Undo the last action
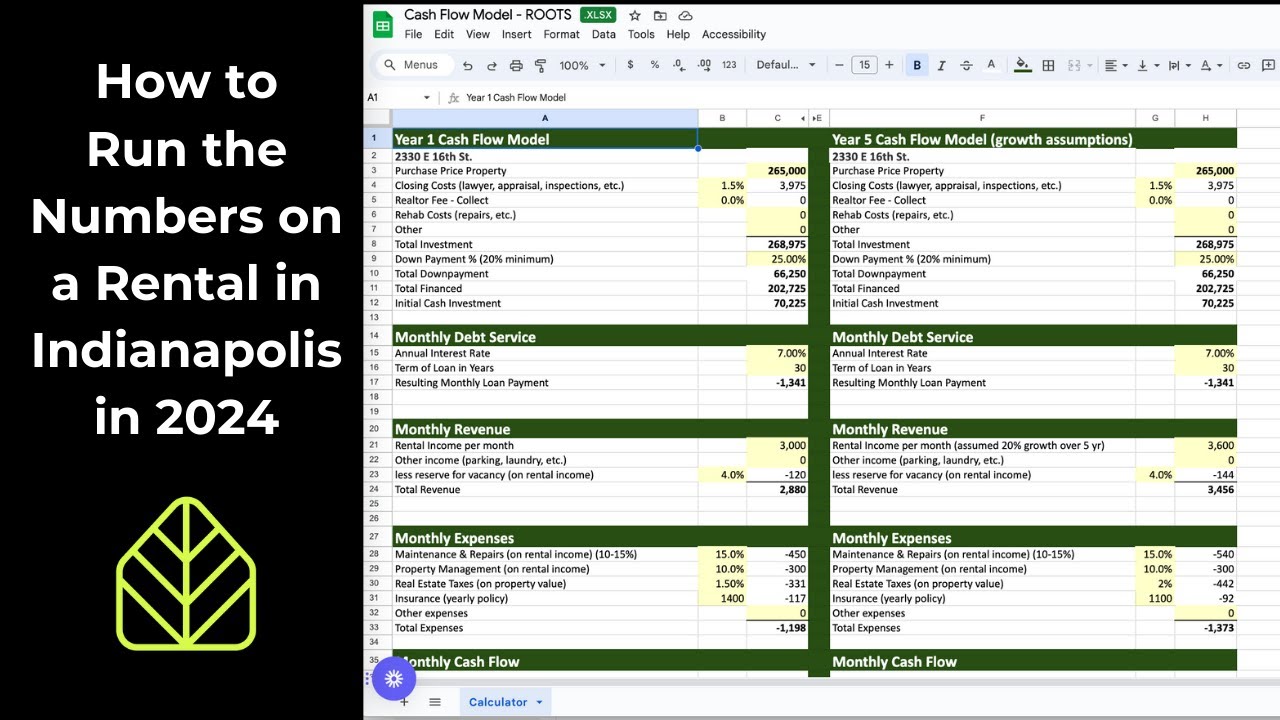 467,65
